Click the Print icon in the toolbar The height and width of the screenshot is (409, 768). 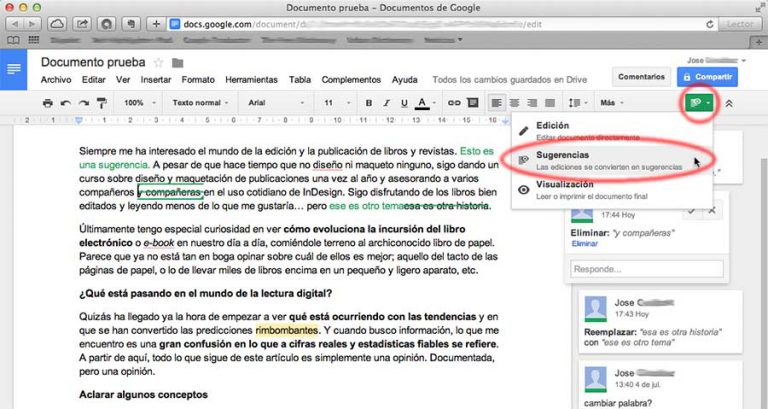click(x=48, y=103)
